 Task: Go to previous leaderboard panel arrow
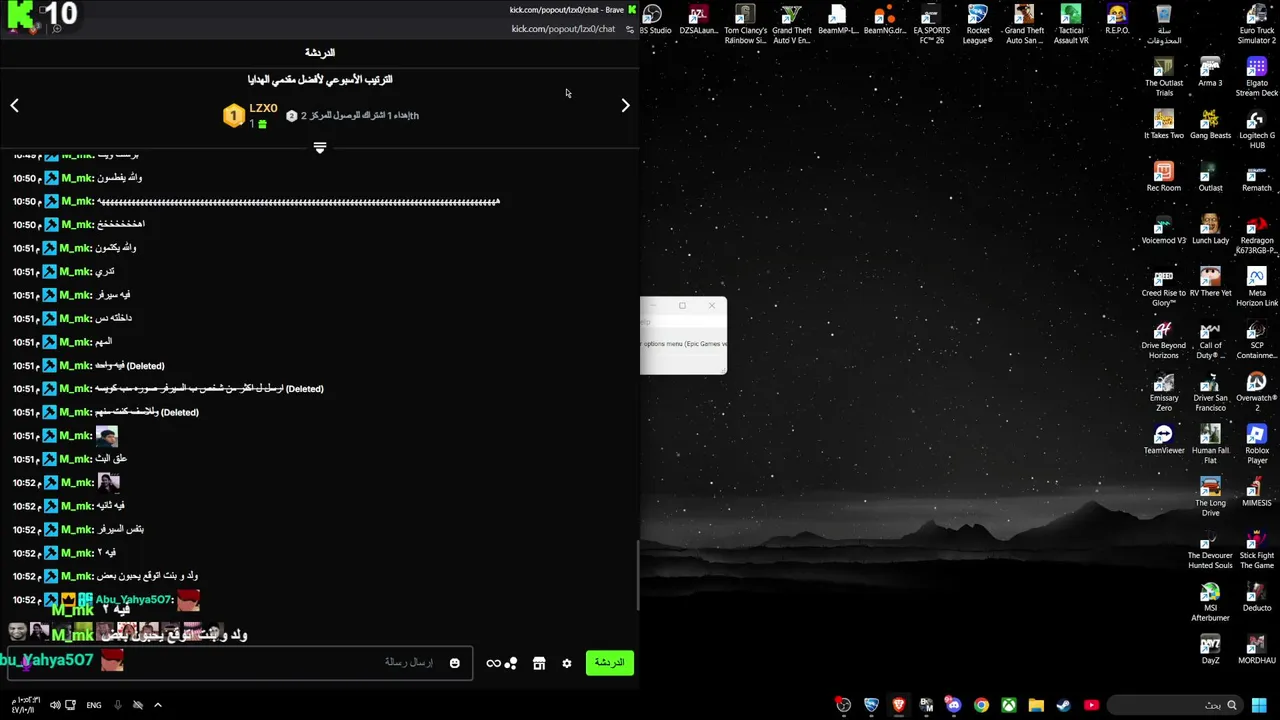[14, 105]
